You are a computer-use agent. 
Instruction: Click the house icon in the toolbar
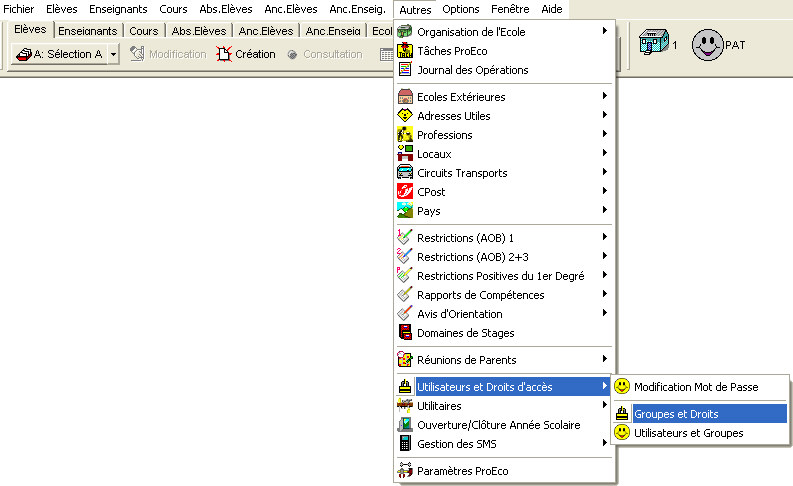(653, 42)
